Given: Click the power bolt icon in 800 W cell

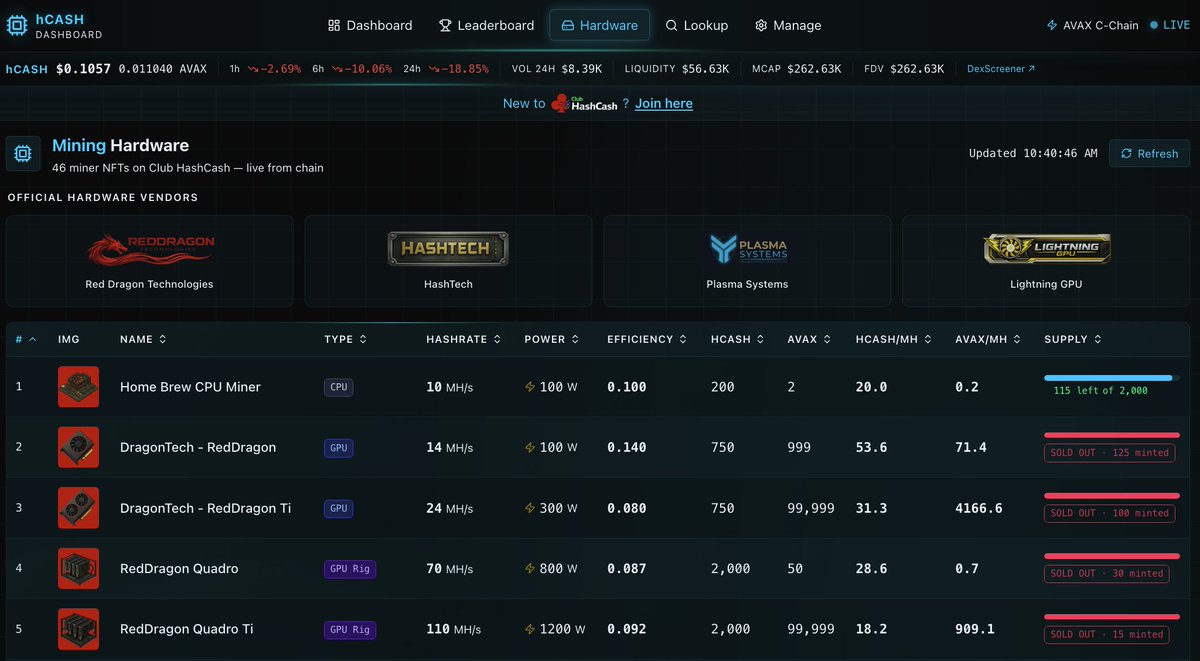Looking at the screenshot, I should coord(530,569).
